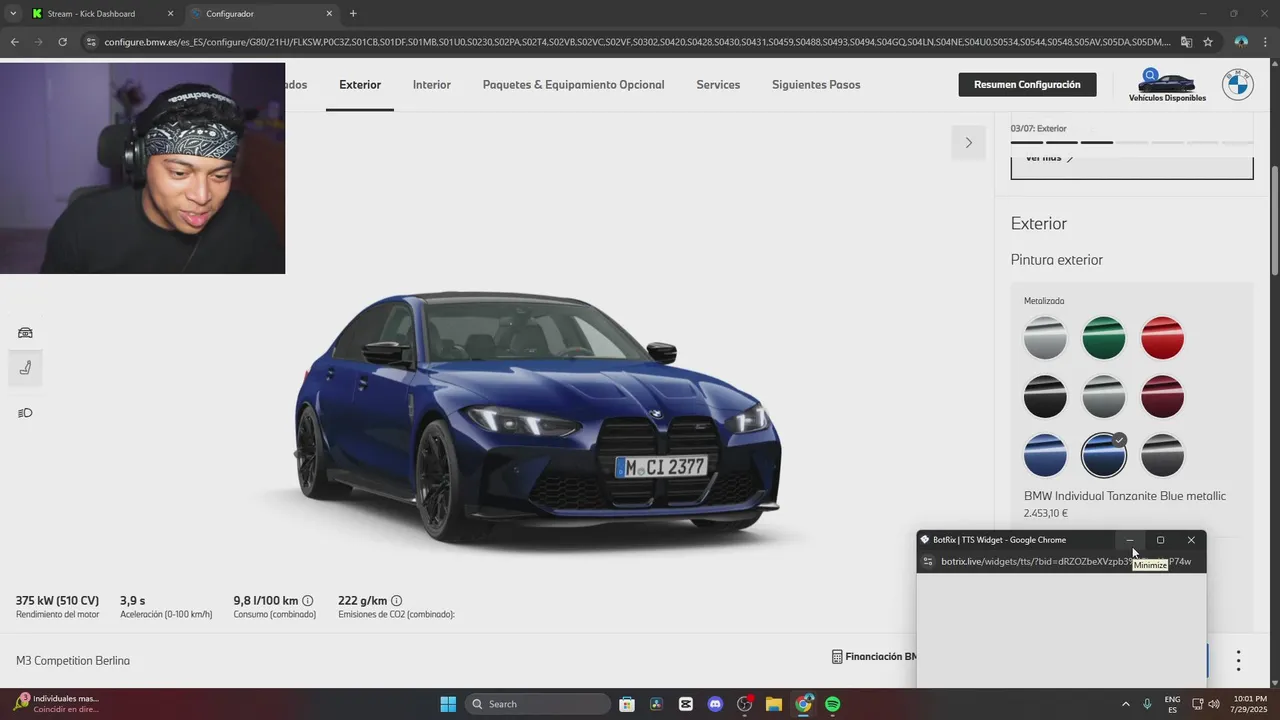Bookmark this page with star icon
The width and height of the screenshot is (1280, 720).
coord(1208,42)
